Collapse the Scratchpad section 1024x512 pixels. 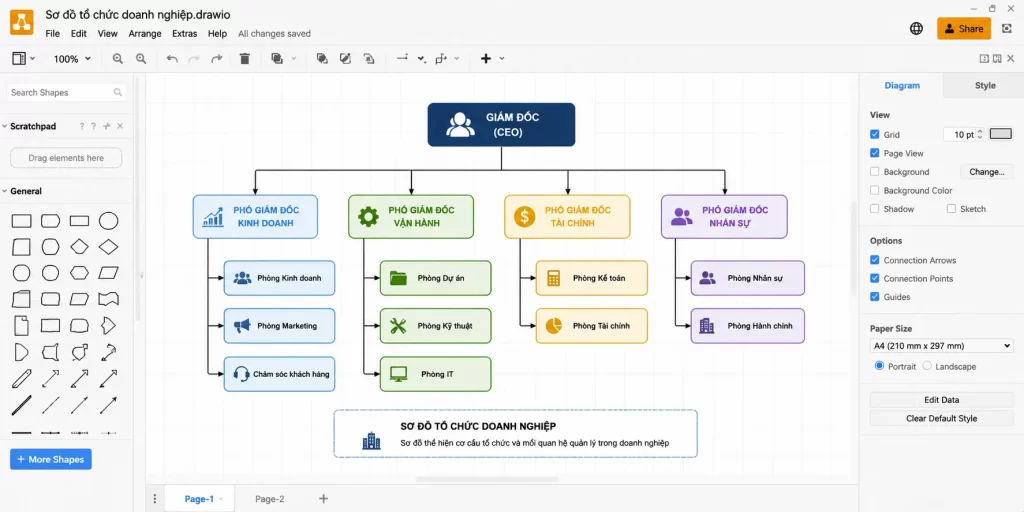tap(5, 127)
